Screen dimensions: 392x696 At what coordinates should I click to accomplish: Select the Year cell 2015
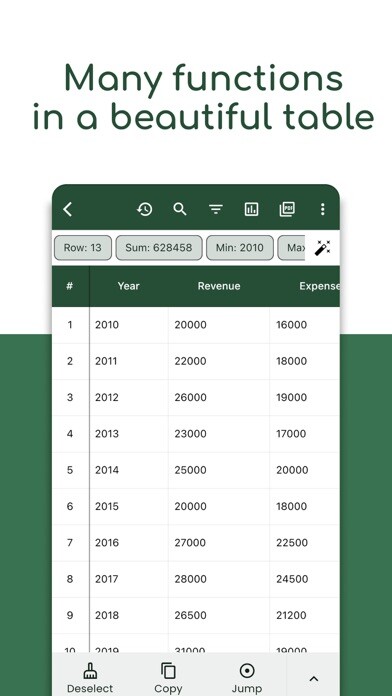[129, 506]
